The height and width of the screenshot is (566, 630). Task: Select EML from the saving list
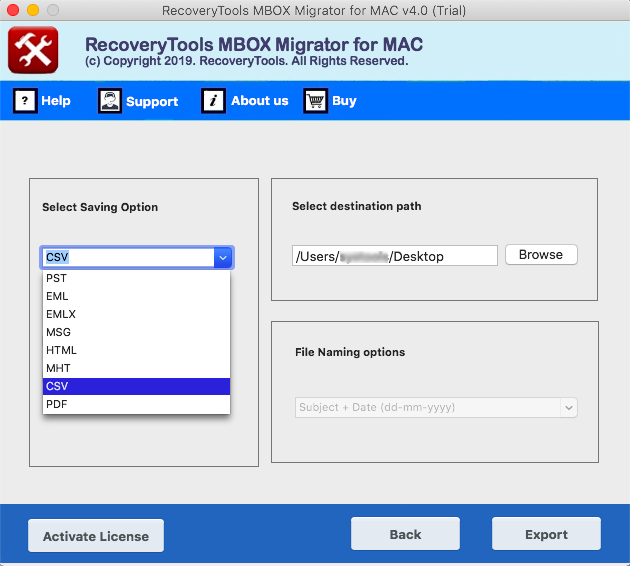pyautogui.click(x=136, y=296)
